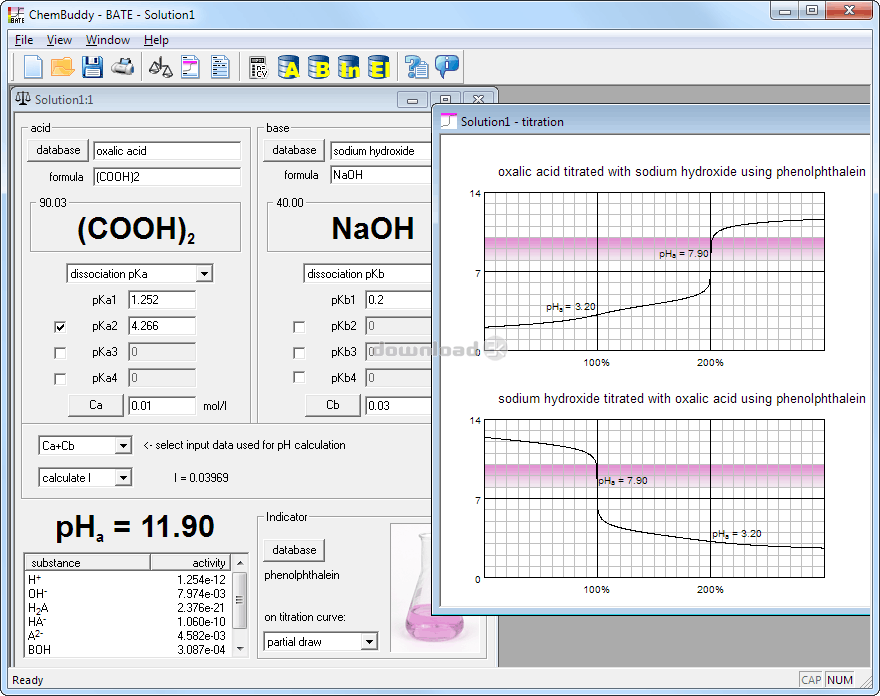Image resolution: width=880 pixels, height=696 pixels.
Task: Uncheck the pKa2 checkbox
Action: (60, 326)
